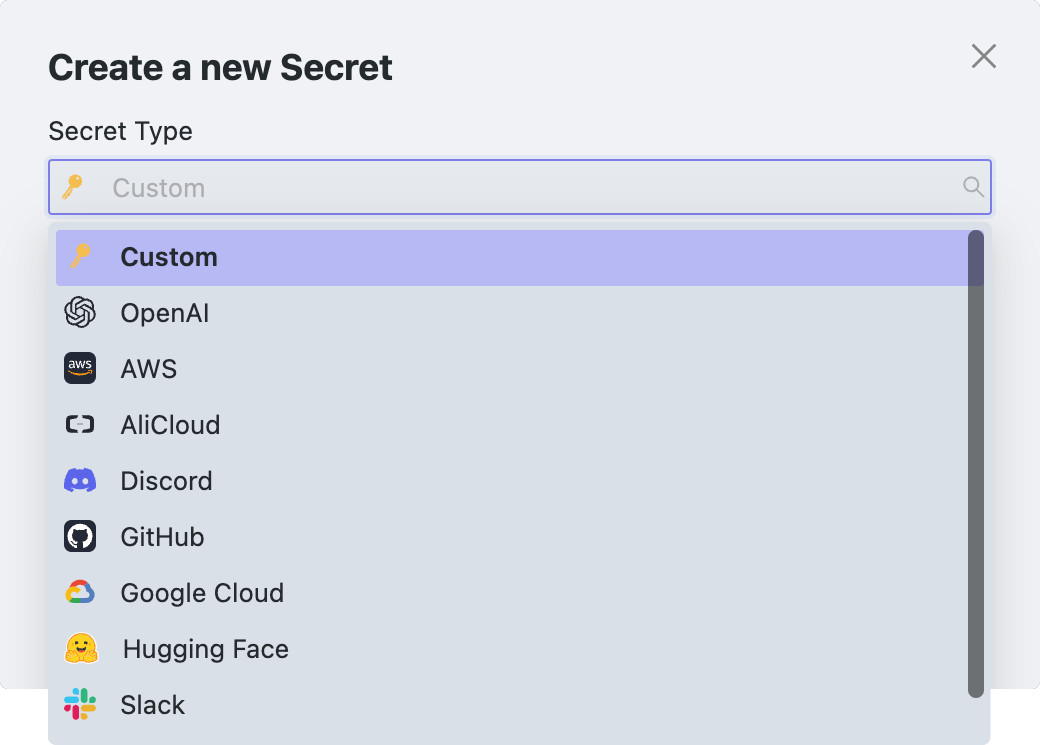Screen dimensions: 1040x745
Task: Choose the Discord secret type
Action: coord(166,481)
